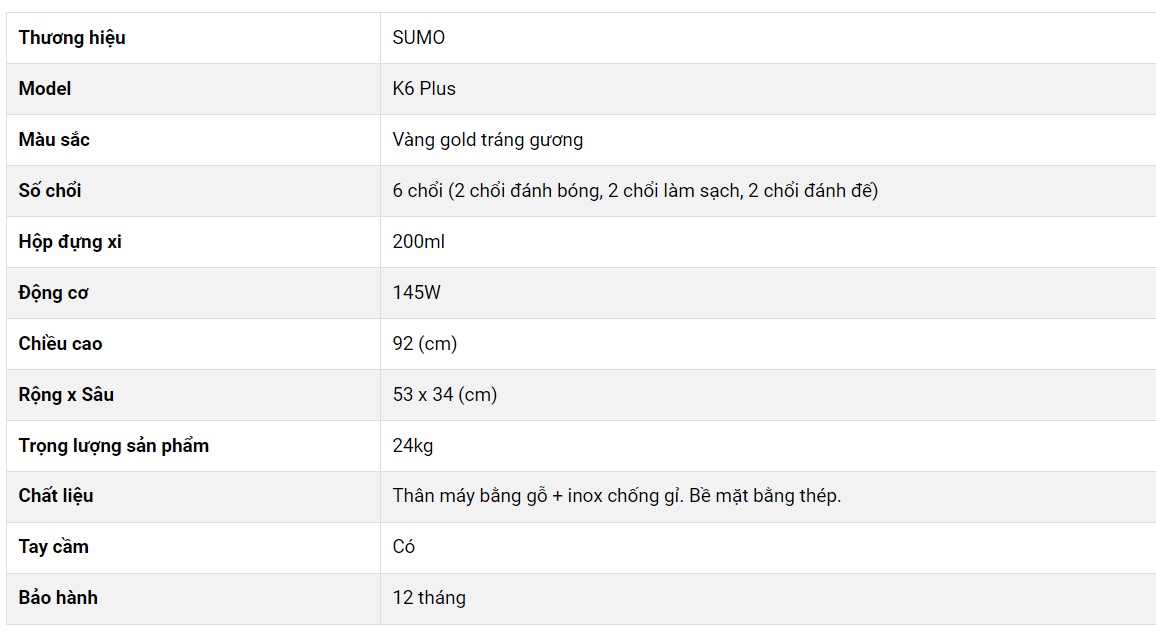Select the "53 x 34 (cm)" value
This screenshot has width=1156, height=635.
pyautogui.click(x=445, y=395)
